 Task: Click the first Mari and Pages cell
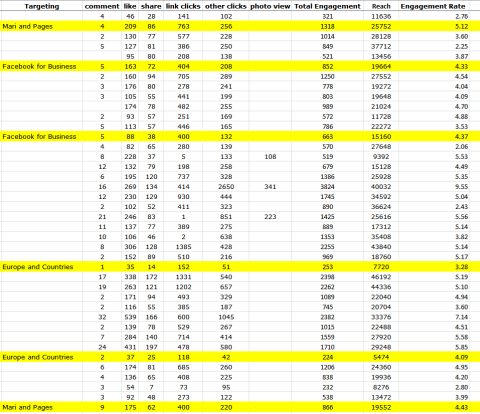(x=41, y=26)
